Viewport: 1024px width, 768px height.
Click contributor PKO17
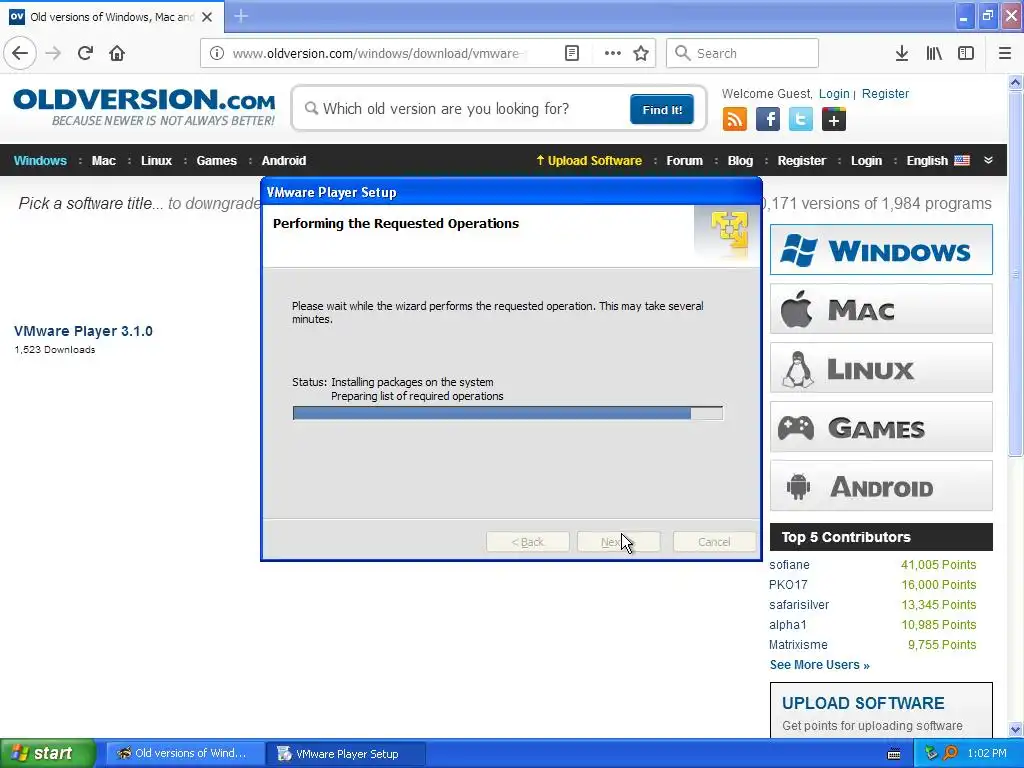(788, 584)
